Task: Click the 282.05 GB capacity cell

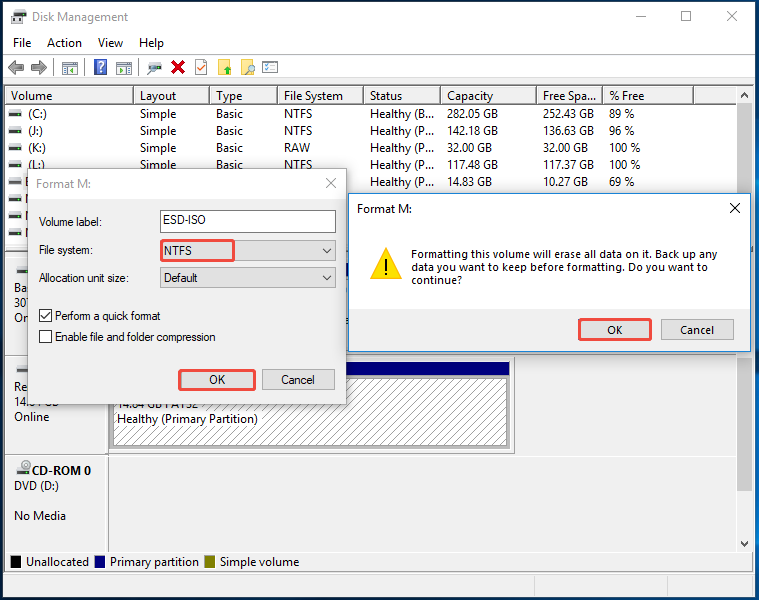Action: coord(472,114)
